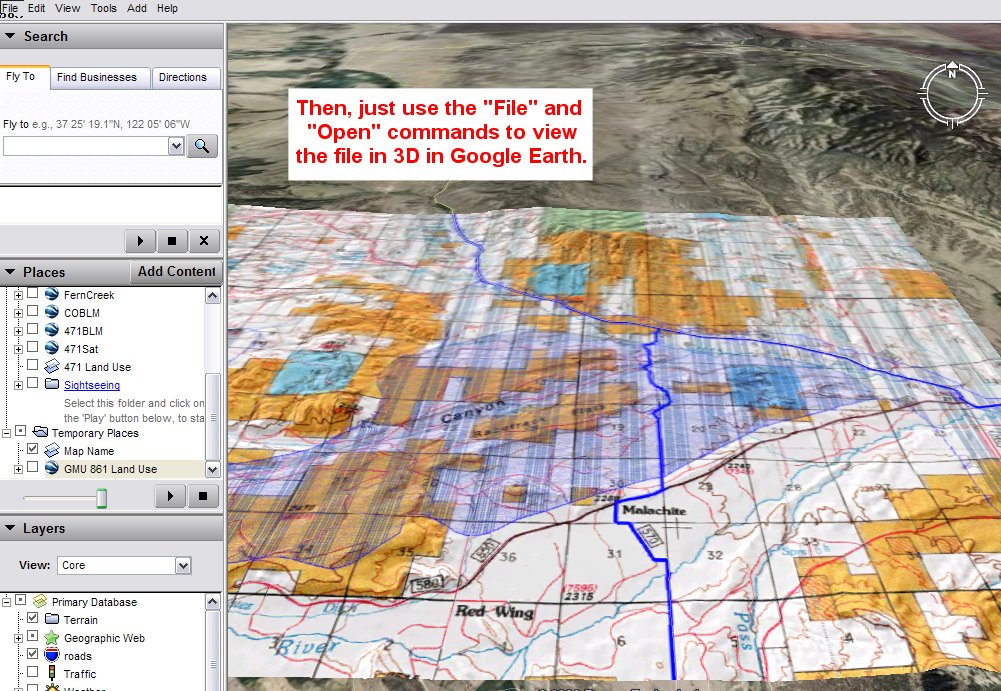Click the 471Sat globe icon
This screenshot has height=691, width=1001.
[x=52, y=348]
